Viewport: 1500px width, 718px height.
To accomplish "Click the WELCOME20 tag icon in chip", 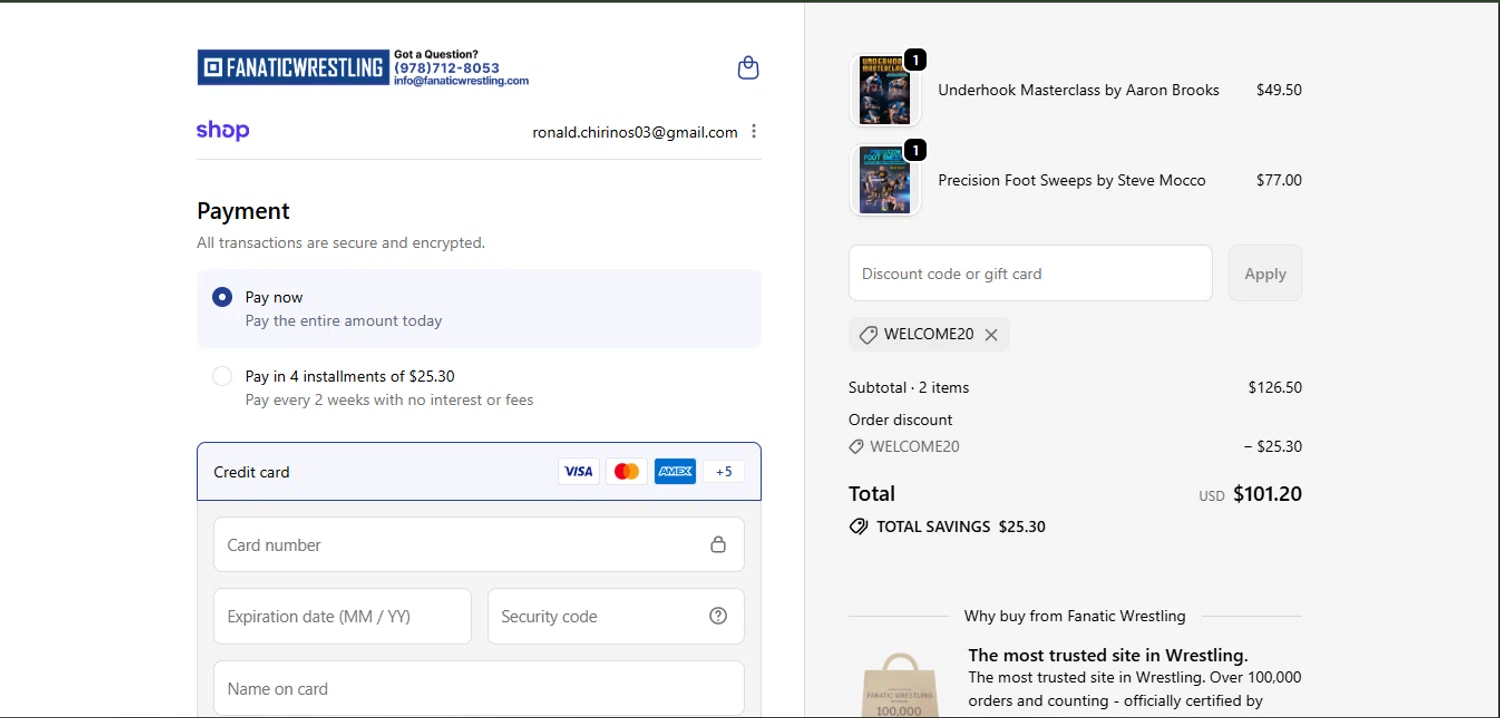I will [x=868, y=335].
